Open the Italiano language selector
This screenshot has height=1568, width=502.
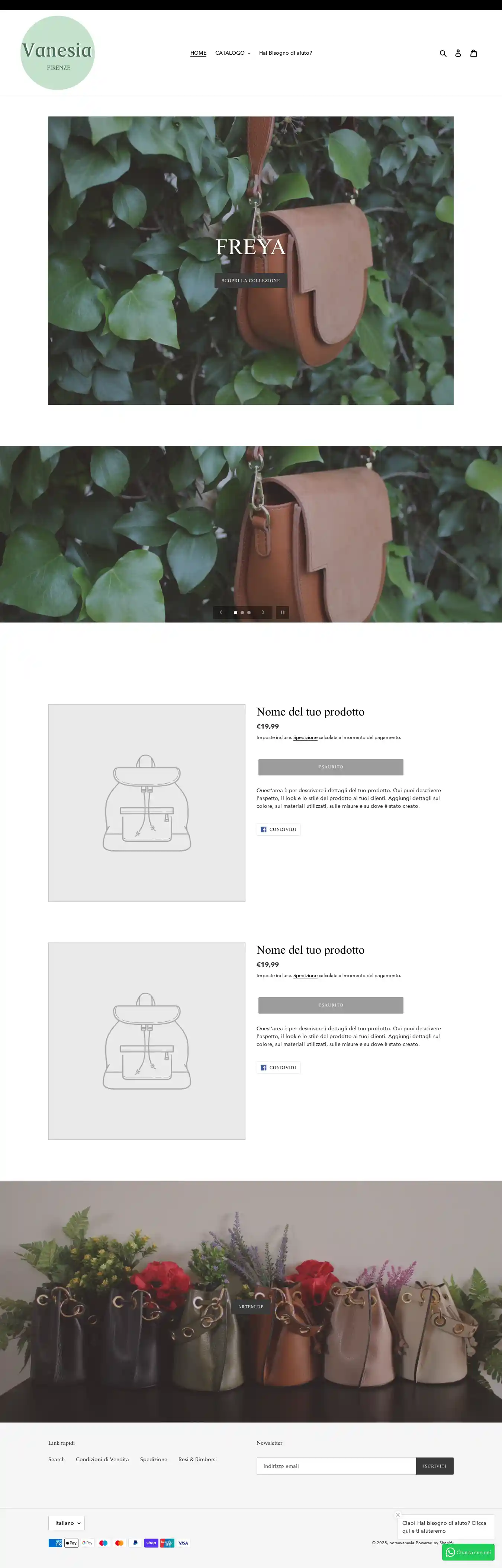coord(67,1523)
